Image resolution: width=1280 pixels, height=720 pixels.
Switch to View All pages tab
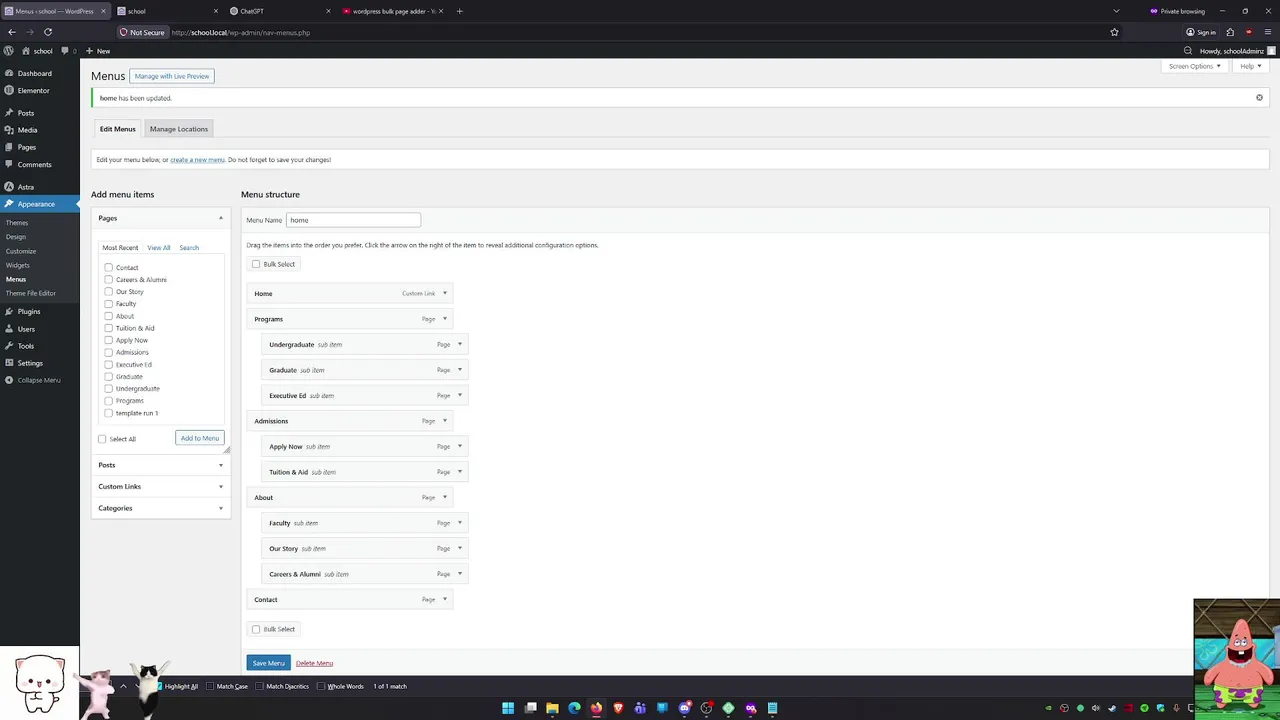coord(159,247)
